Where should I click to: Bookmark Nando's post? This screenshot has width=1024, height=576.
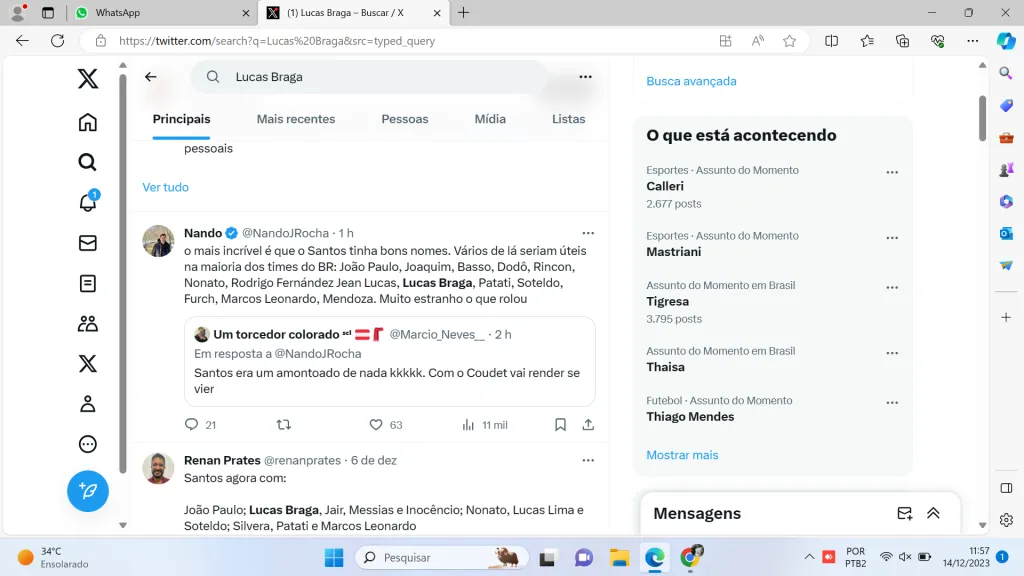[x=561, y=425]
